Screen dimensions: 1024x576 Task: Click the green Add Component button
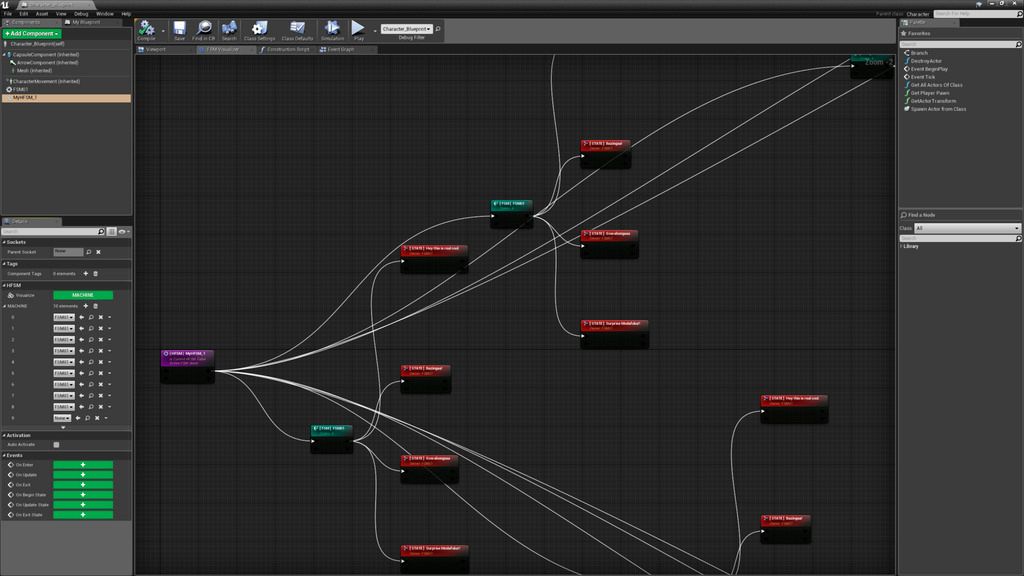[32, 34]
